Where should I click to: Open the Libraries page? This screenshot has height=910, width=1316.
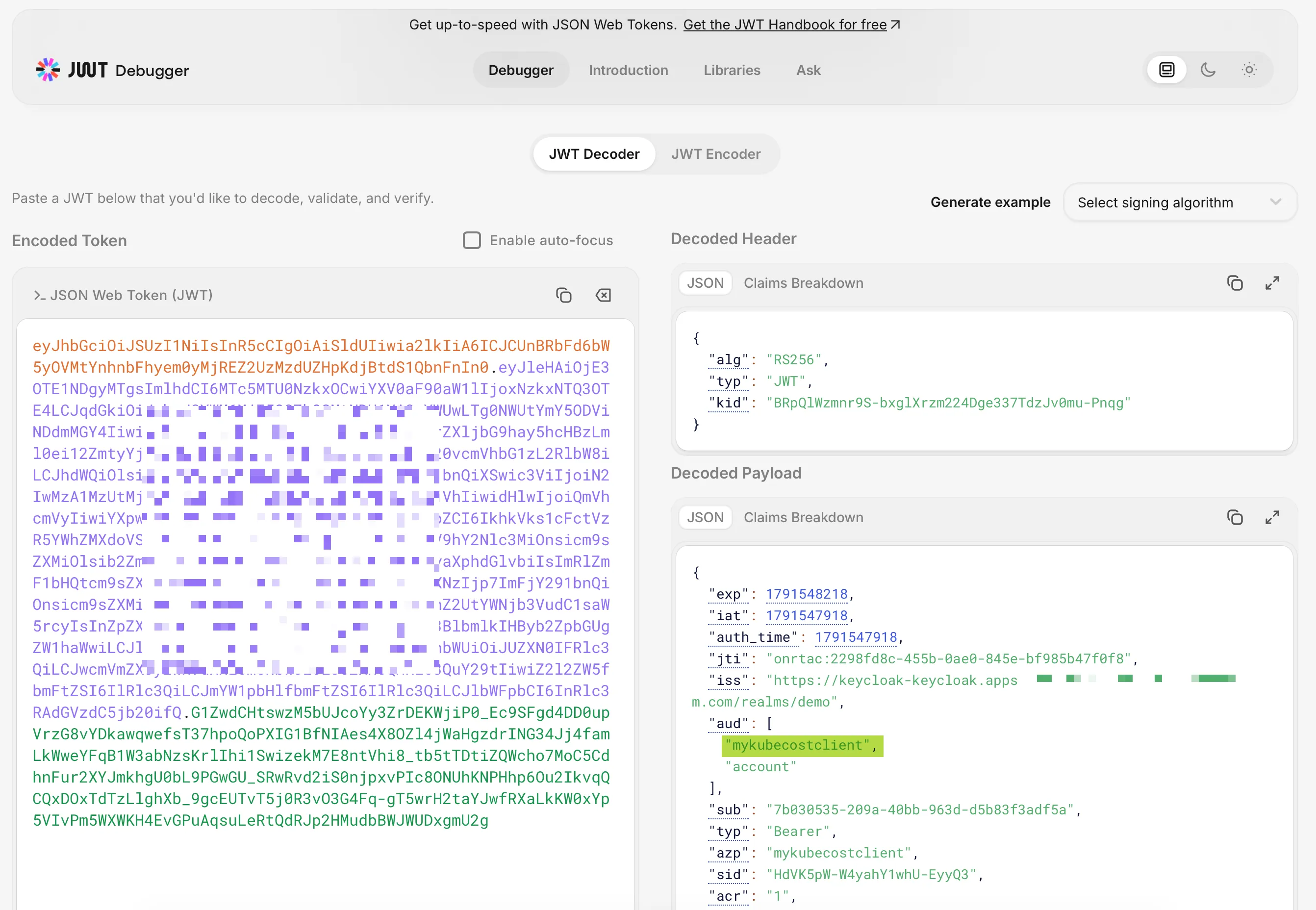coord(732,70)
